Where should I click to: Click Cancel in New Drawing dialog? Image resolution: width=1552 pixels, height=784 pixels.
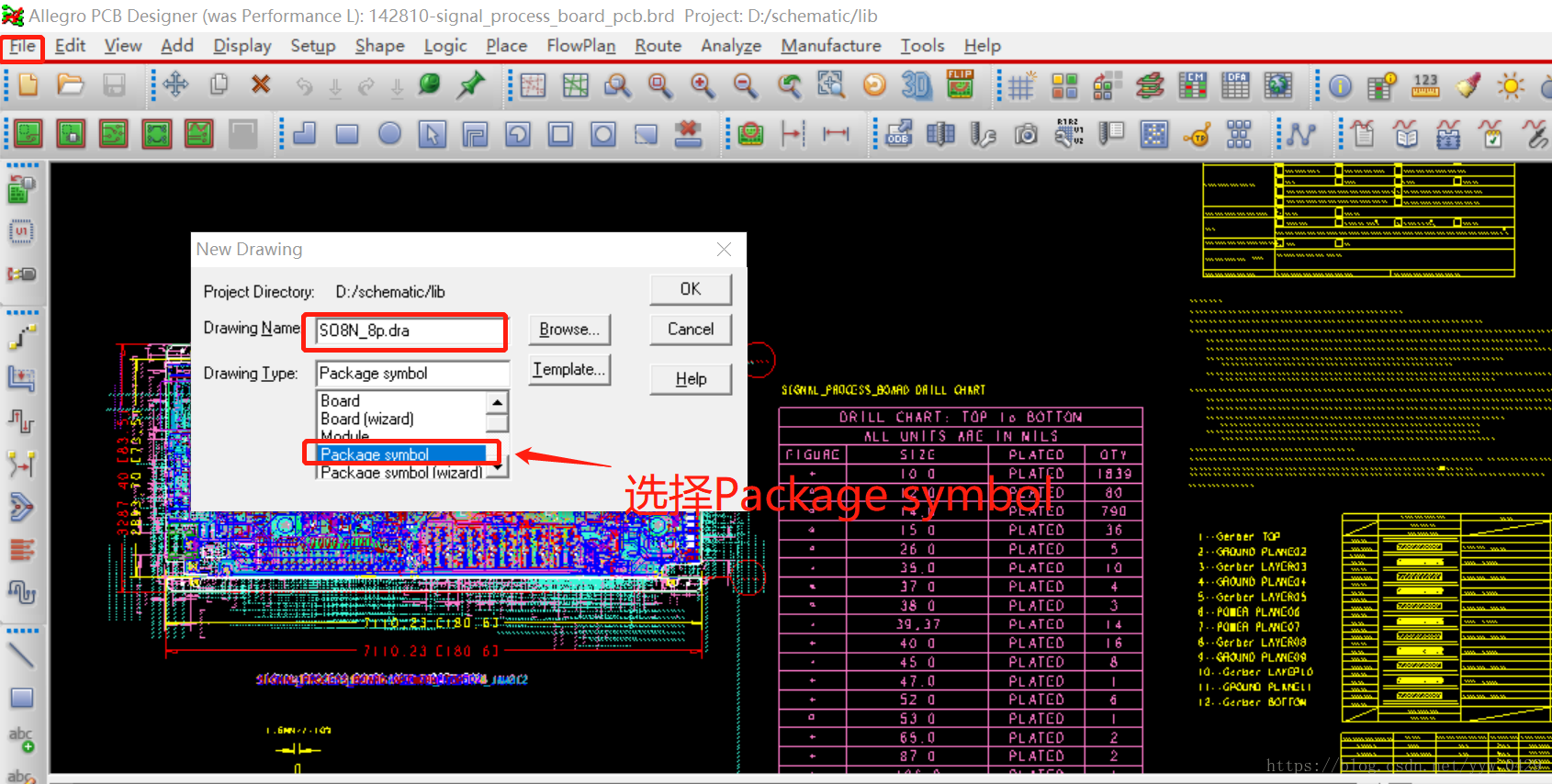[x=691, y=330]
